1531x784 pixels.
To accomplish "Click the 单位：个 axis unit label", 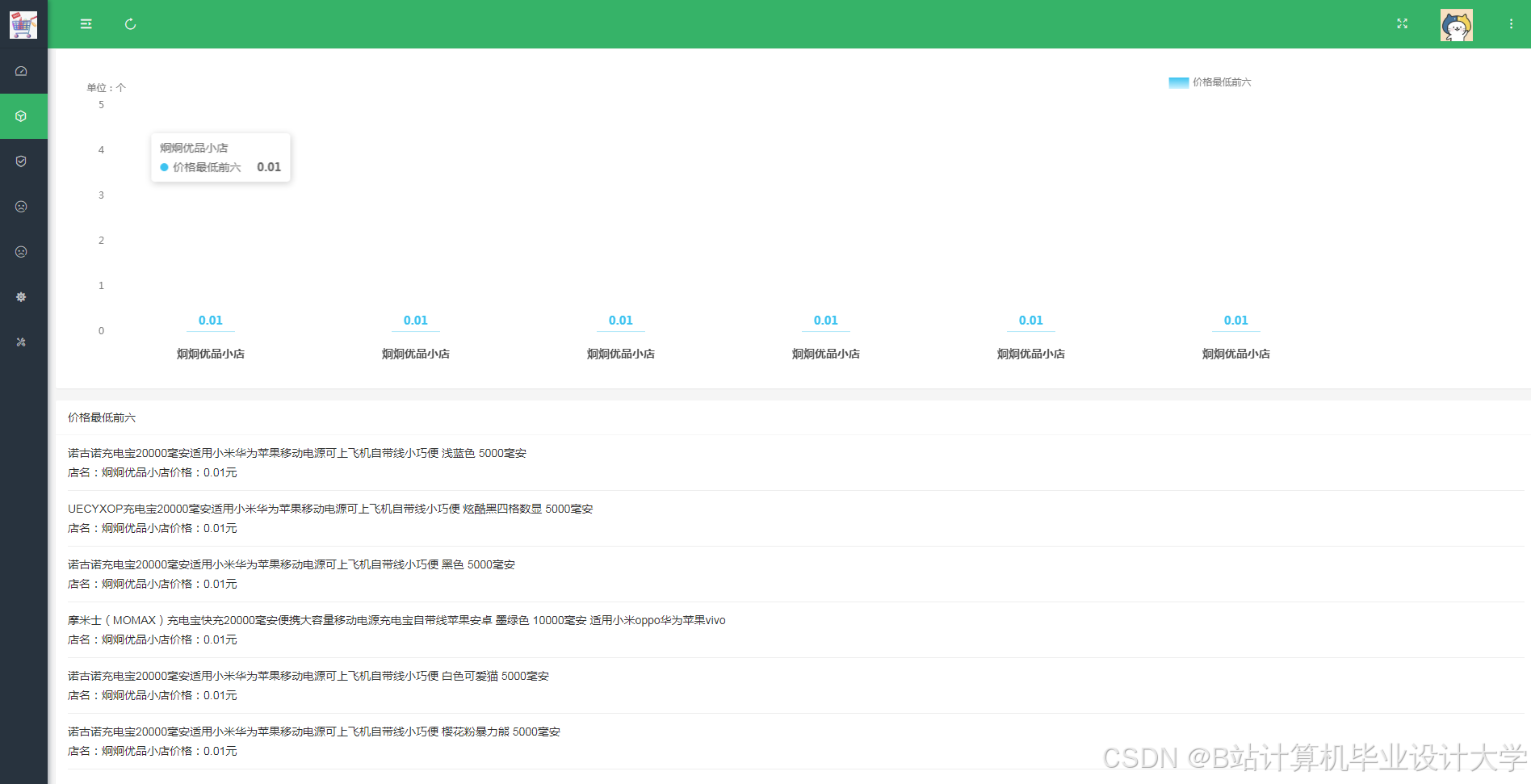I will pyautogui.click(x=107, y=88).
